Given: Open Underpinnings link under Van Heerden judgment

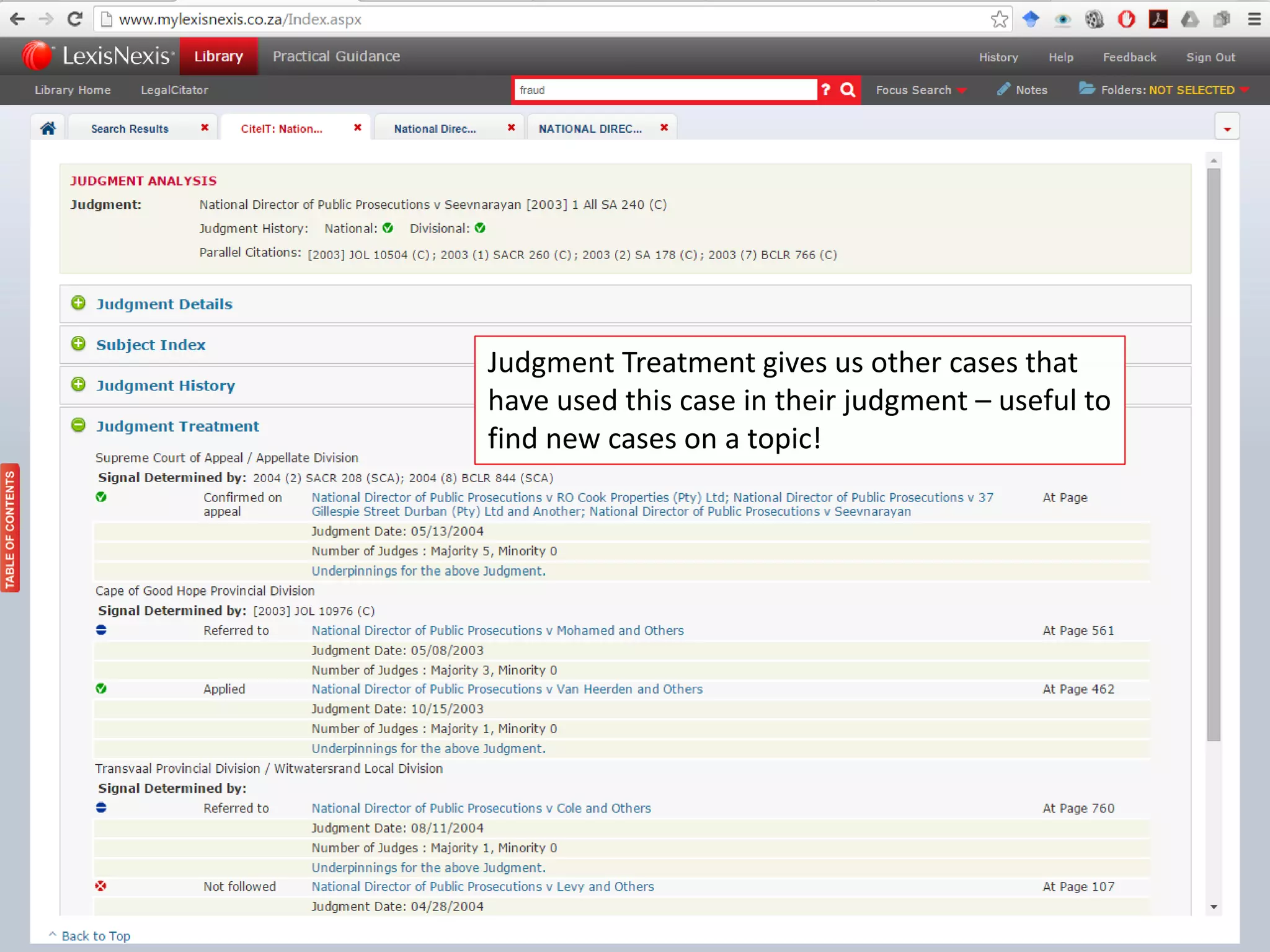Looking at the screenshot, I should (429, 749).
